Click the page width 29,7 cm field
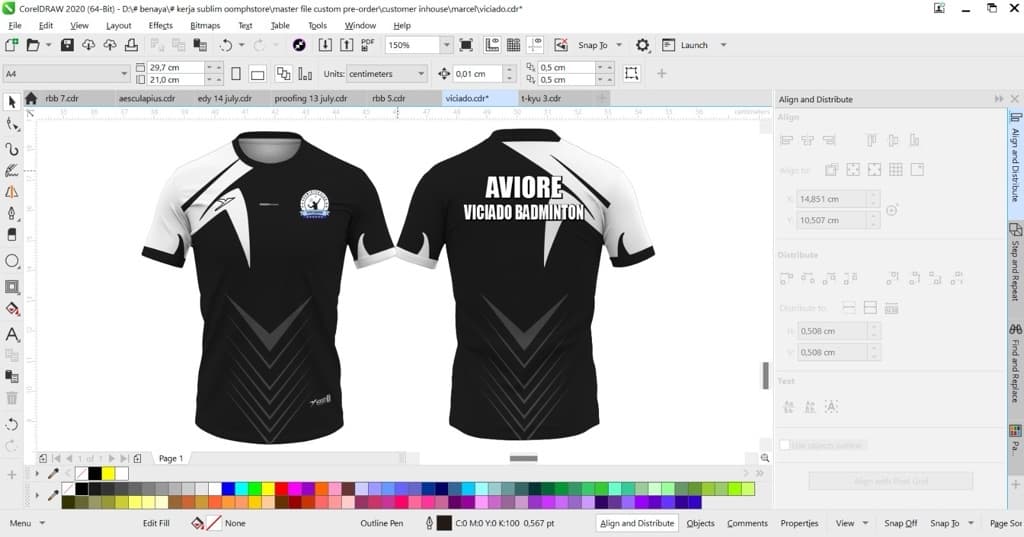The image size is (1024, 537). pos(176,67)
